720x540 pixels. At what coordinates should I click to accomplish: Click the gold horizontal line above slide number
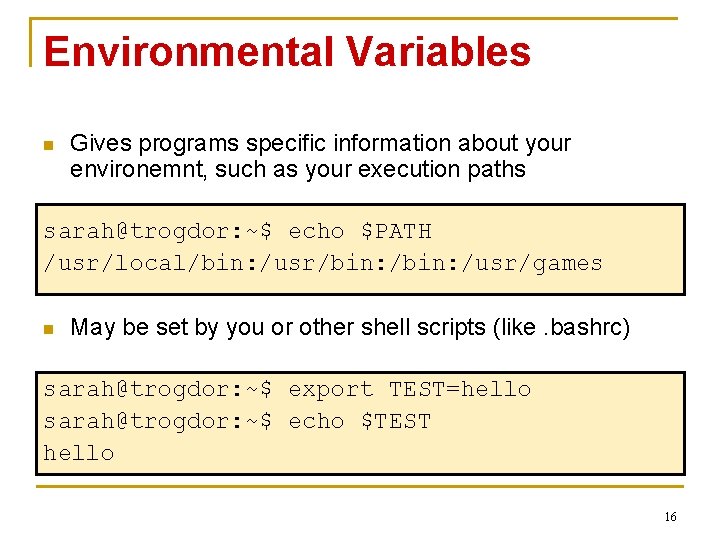[360, 487]
